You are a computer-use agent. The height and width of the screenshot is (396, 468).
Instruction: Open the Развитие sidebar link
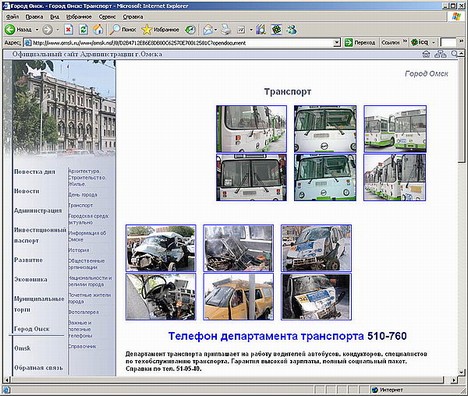click(x=28, y=260)
